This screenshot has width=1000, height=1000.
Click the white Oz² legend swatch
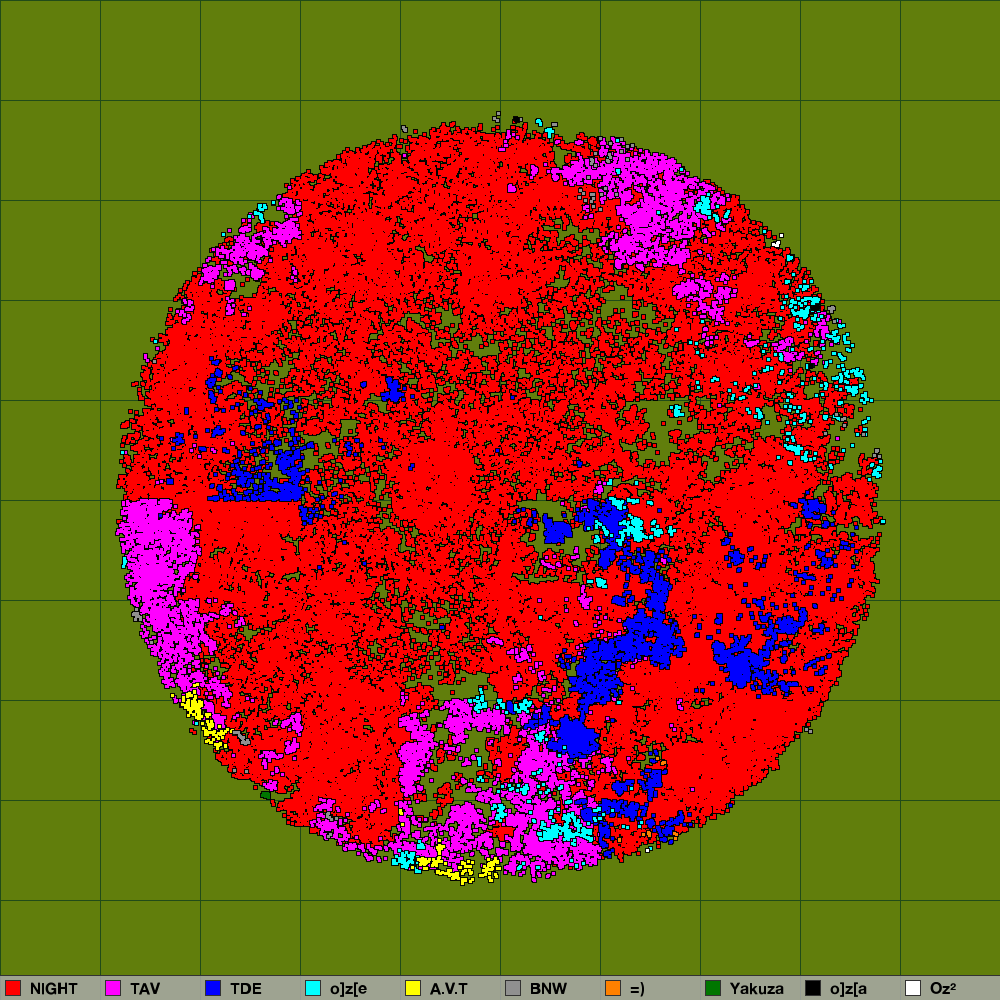coord(913,988)
